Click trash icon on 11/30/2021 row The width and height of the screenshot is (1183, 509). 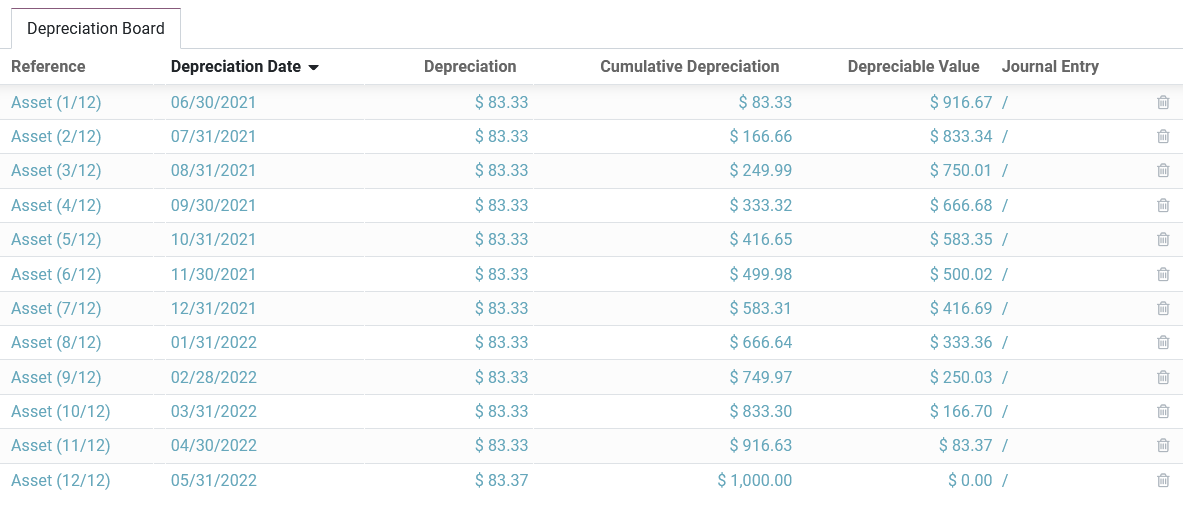point(1163,274)
